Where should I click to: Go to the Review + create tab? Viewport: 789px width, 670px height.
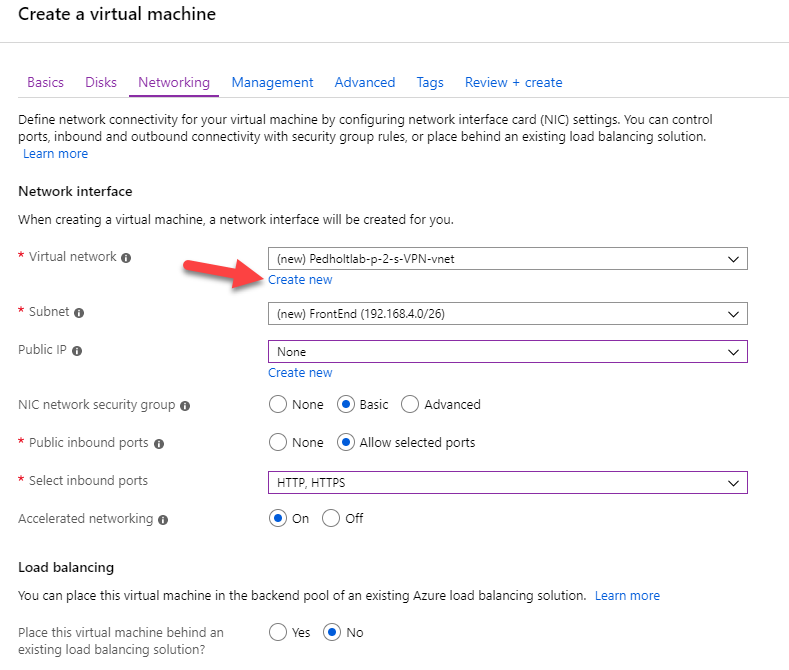(513, 82)
